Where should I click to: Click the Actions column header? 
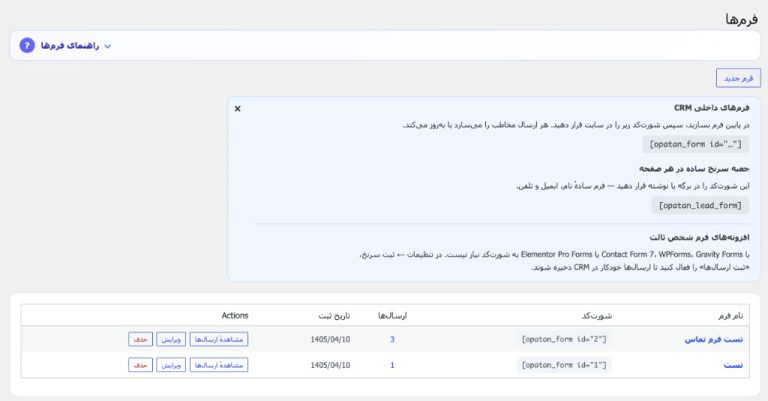pos(235,316)
